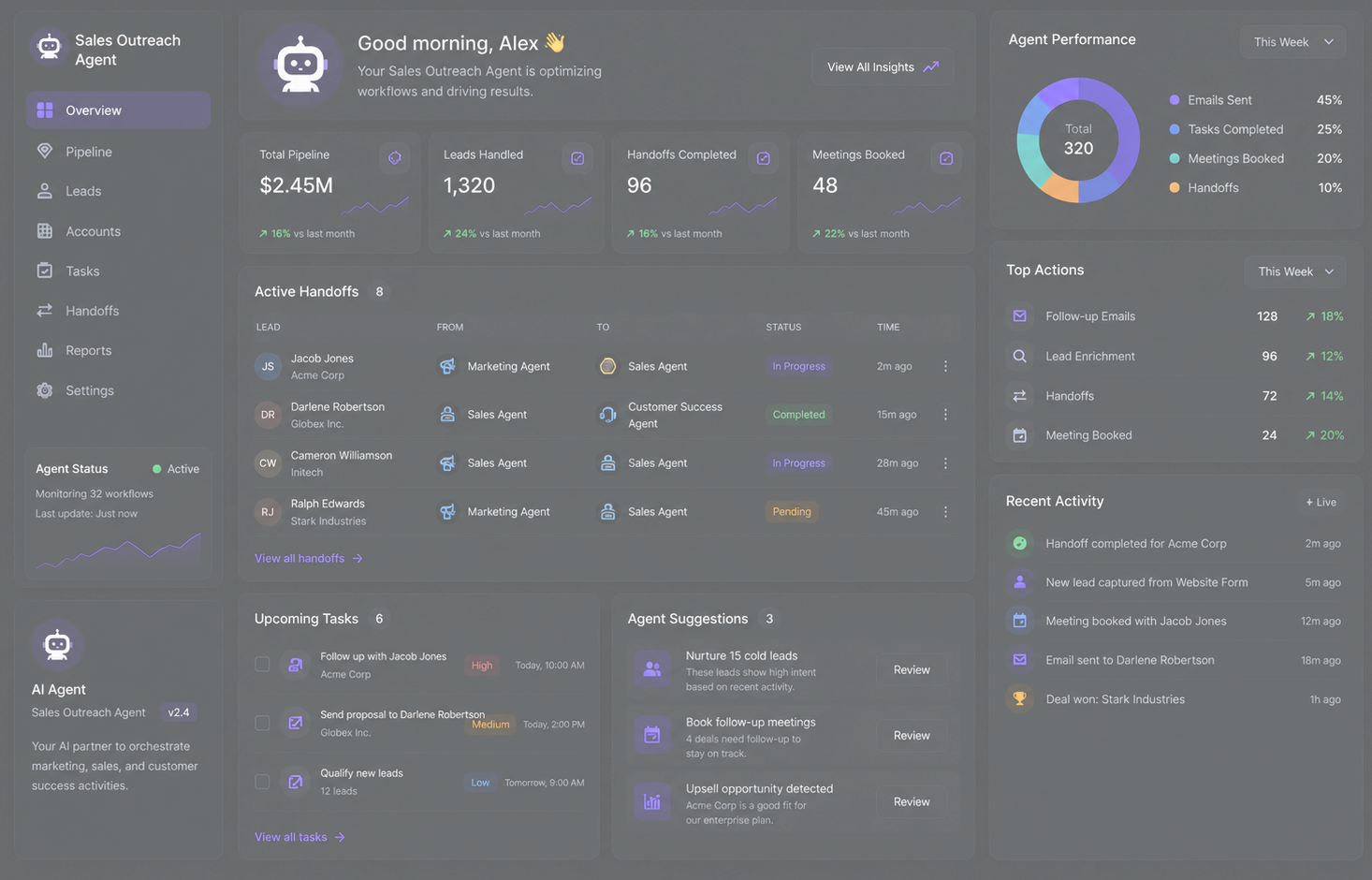This screenshot has height=880, width=1372.
Task: Click the Follow-up Emails envelope icon
Action: pyautogui.click(x=1020, y=316)
